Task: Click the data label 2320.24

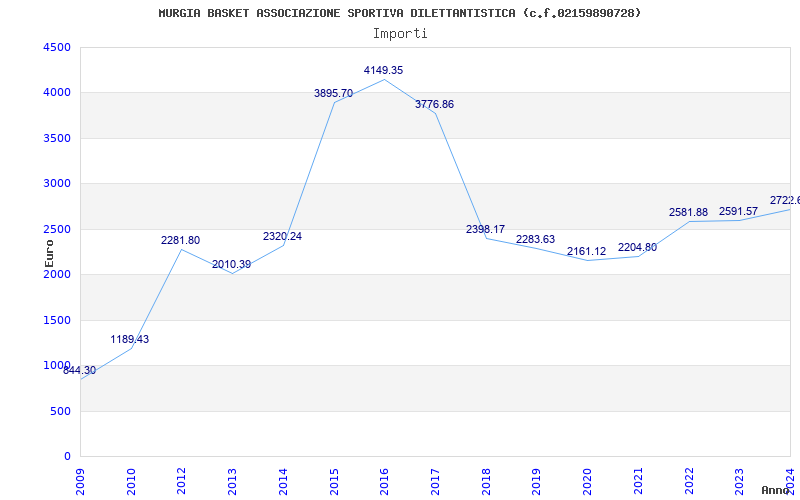Action: pos(282,236)
